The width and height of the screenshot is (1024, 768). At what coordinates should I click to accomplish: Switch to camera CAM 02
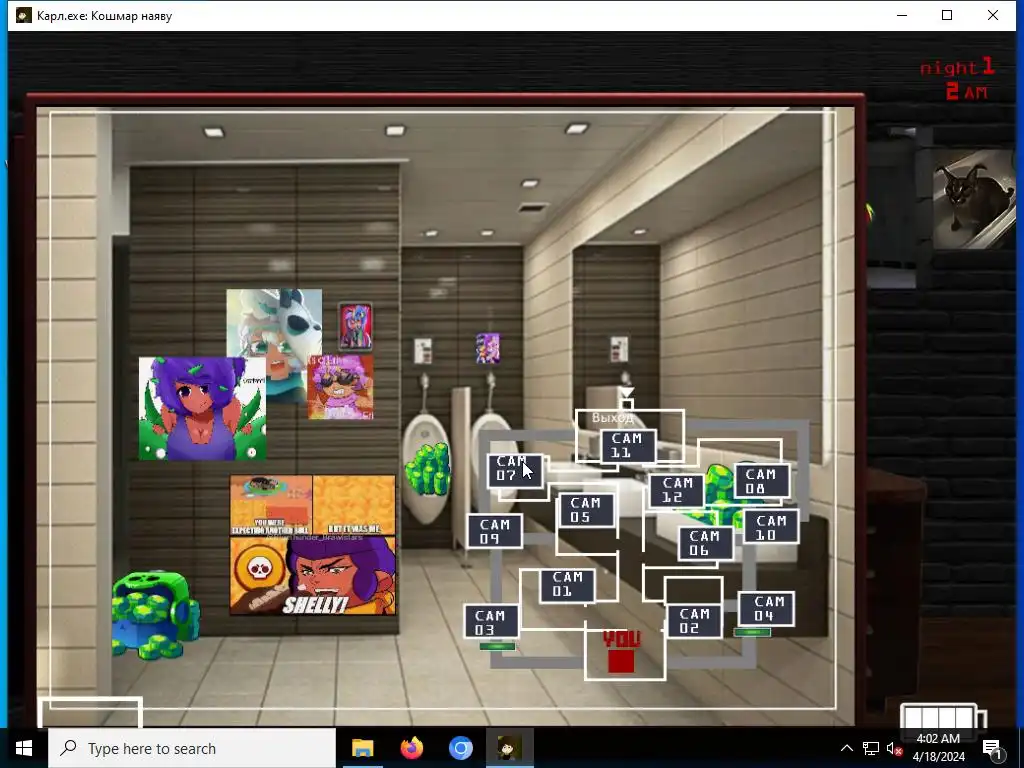694,621
